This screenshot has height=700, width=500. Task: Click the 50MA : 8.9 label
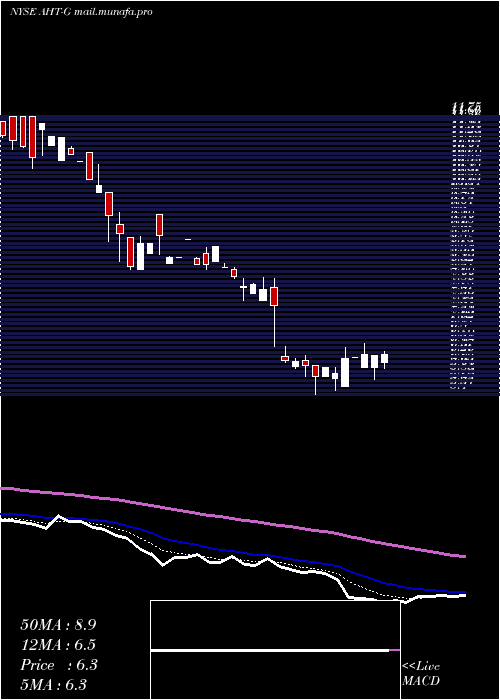(x=58, y=625)
